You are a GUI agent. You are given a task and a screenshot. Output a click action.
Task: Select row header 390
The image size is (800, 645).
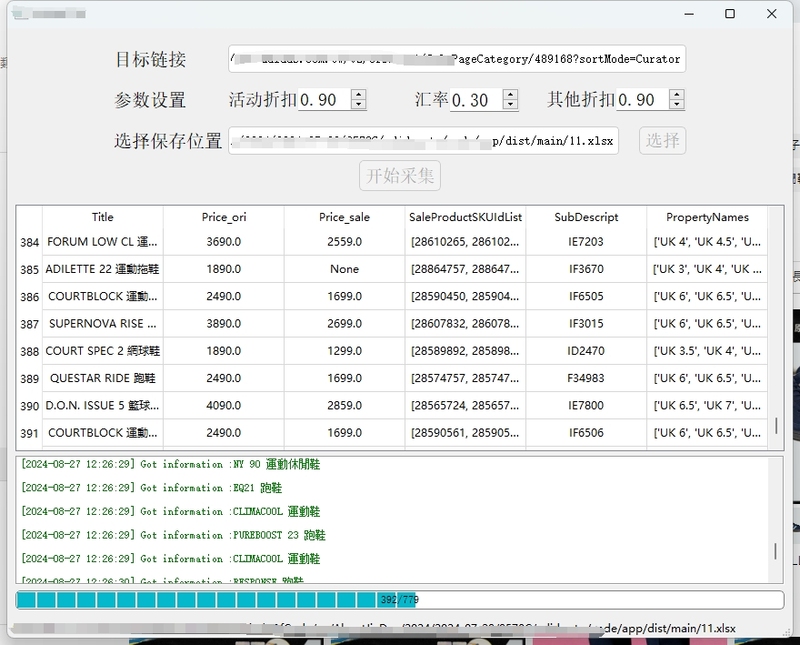pyautogui.click(x=30, y=406)
